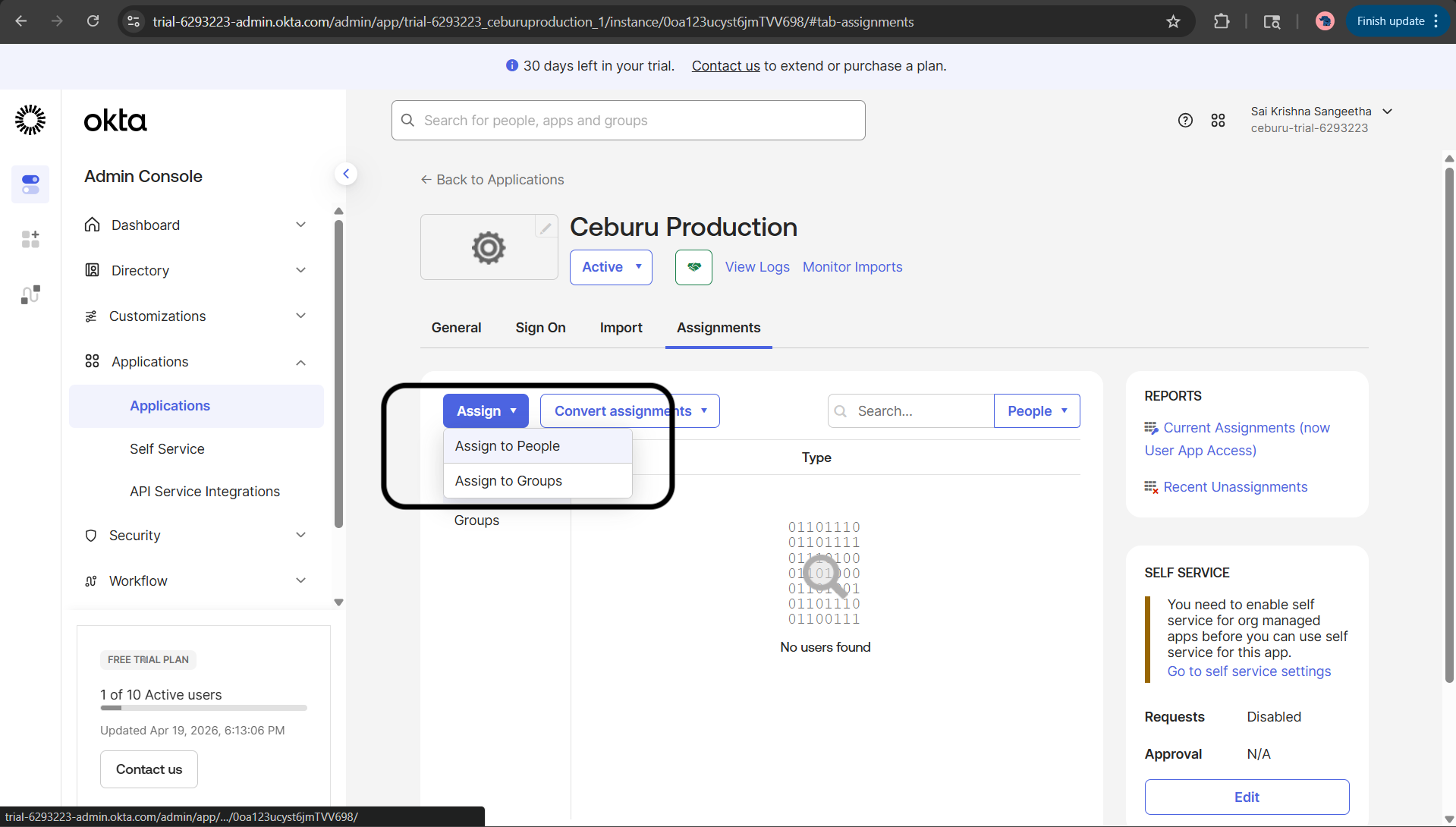
Task: Open the Active status dropdown
Action: tap(611, 267)
